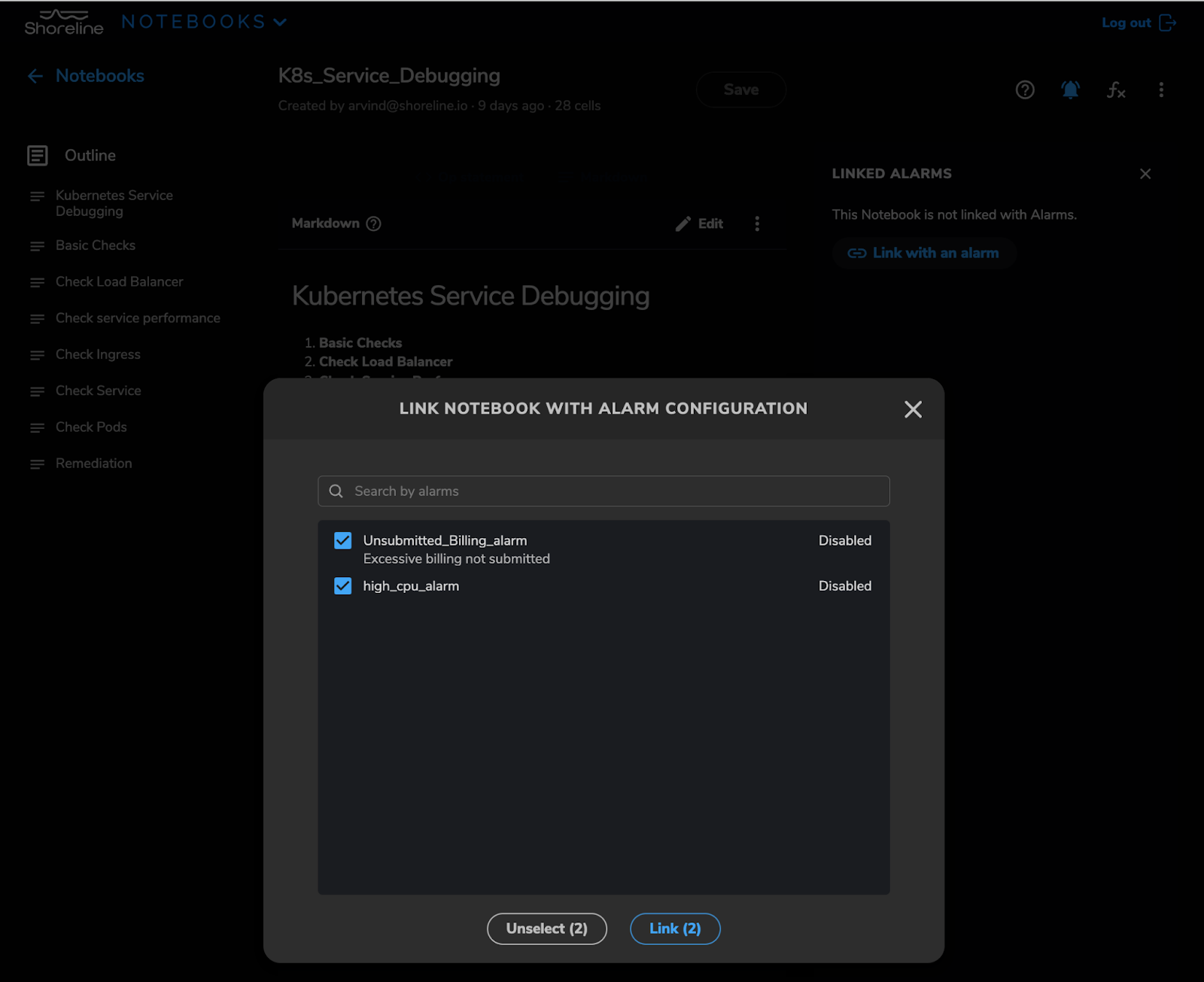The image size is (1204, 982).
Task: Click the lines icon beside Kubernetes Service Debugging
Action: click(x=37, y=196)
